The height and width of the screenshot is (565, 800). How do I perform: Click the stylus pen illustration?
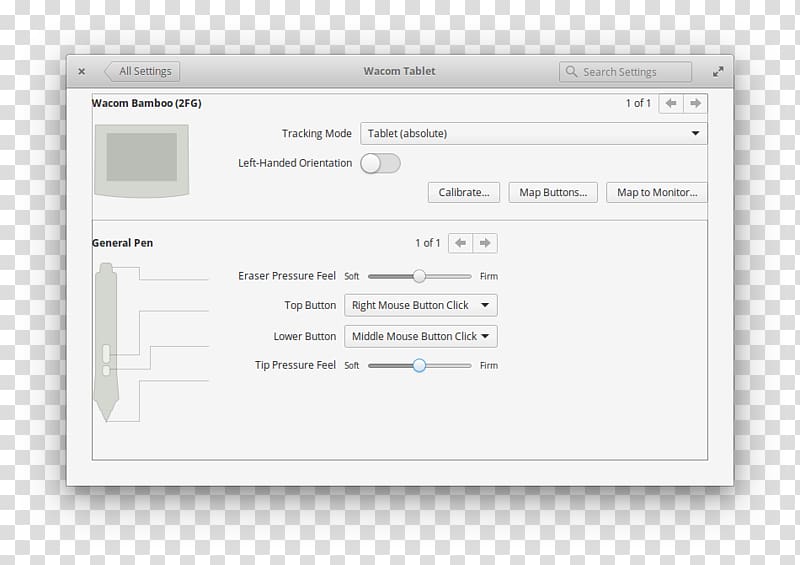pos(106,342)
